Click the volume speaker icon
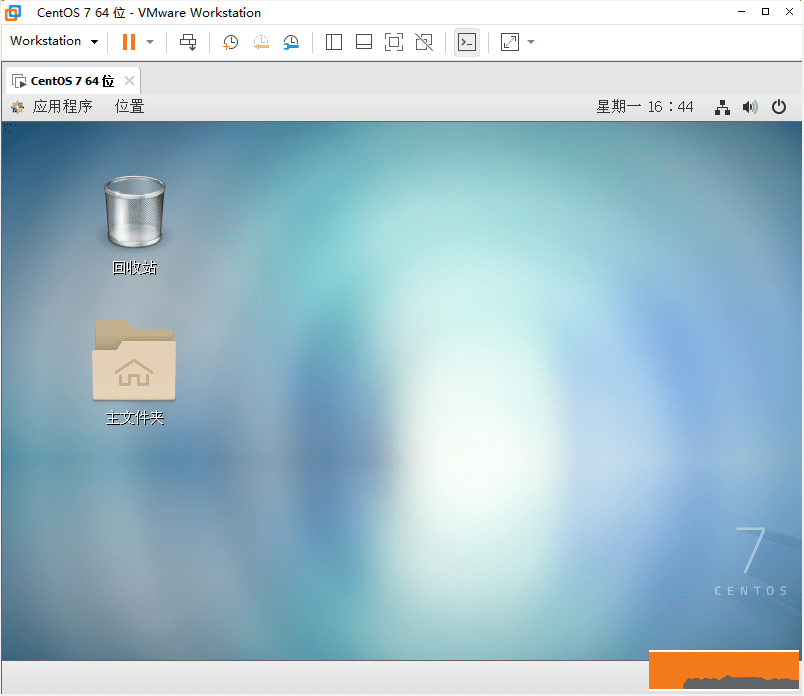 coord(750,107)
